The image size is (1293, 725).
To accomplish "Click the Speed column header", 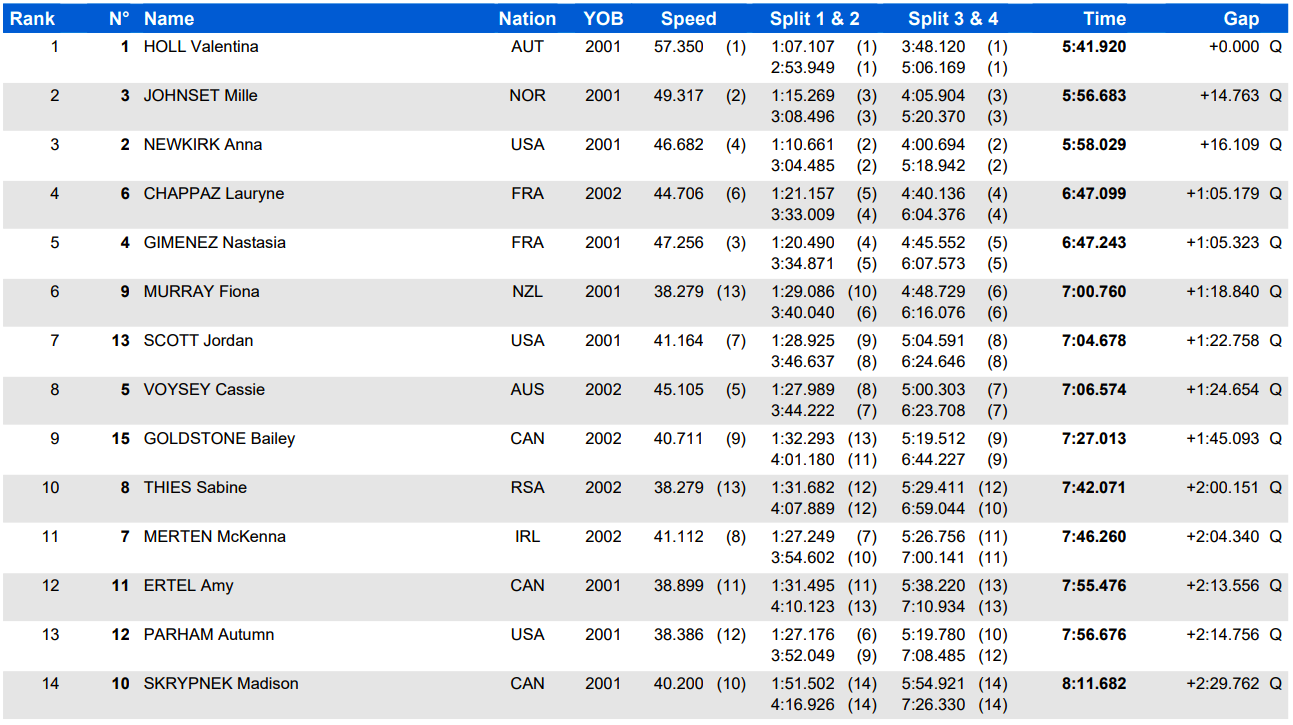I will (x=688, y=19).
